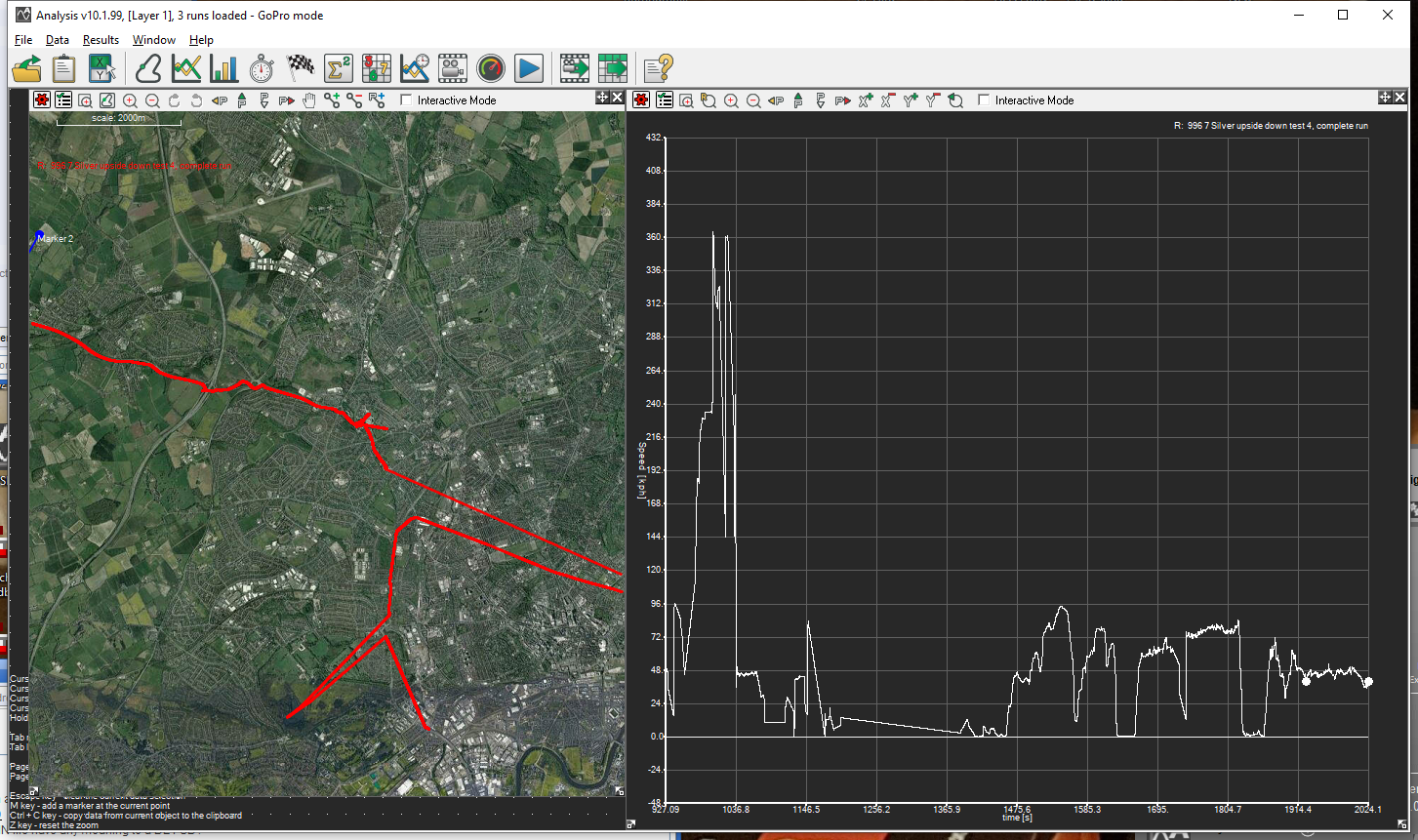This screenshot has width=1418, height=840.
Task: Click the R-plus marker icon on map toolbar
Action: tap(377, 100)
